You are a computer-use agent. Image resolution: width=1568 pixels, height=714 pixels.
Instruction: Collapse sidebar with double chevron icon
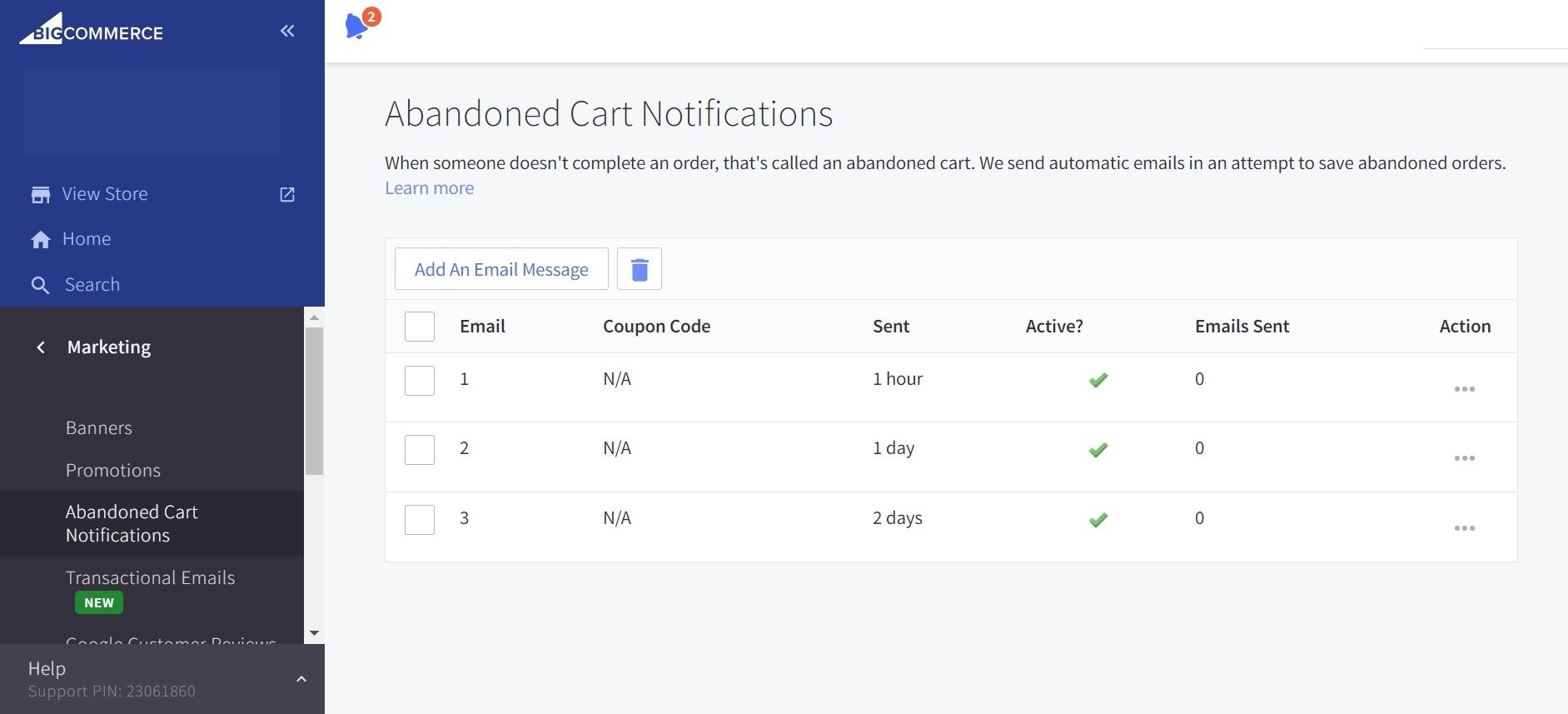pyautogui.click(x=287, y=31)
